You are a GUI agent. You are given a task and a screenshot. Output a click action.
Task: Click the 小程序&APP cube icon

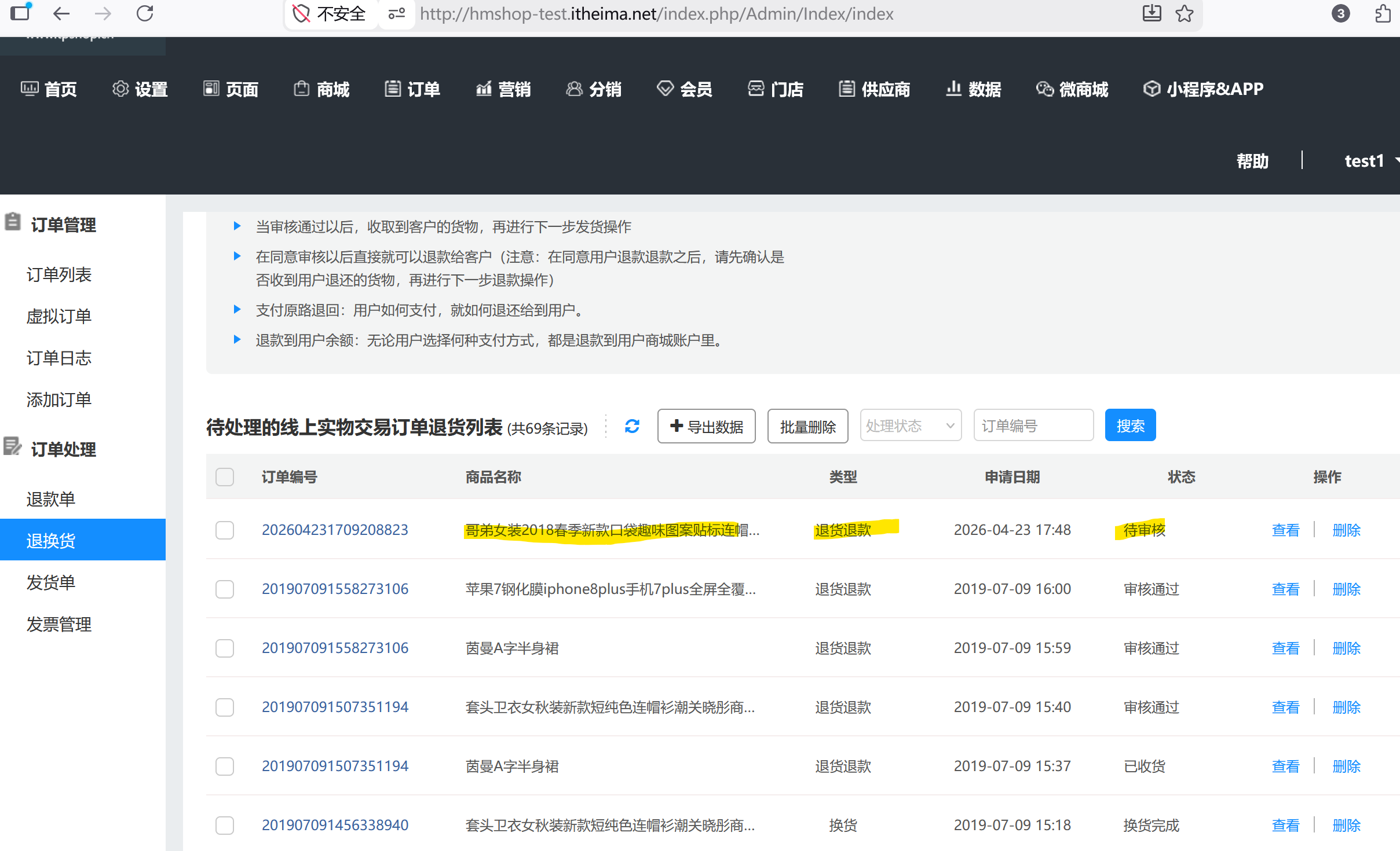tap(1152, 89)
